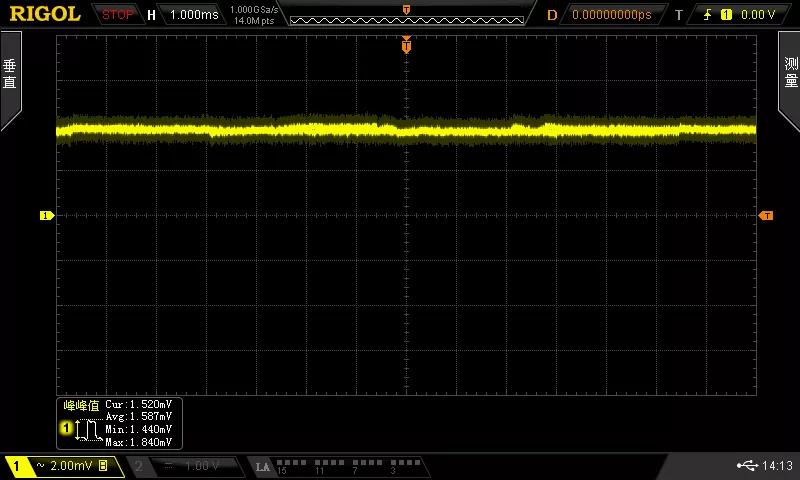
Task: Click the orange trigger position marker above the grid
Action: pos(406,45)
